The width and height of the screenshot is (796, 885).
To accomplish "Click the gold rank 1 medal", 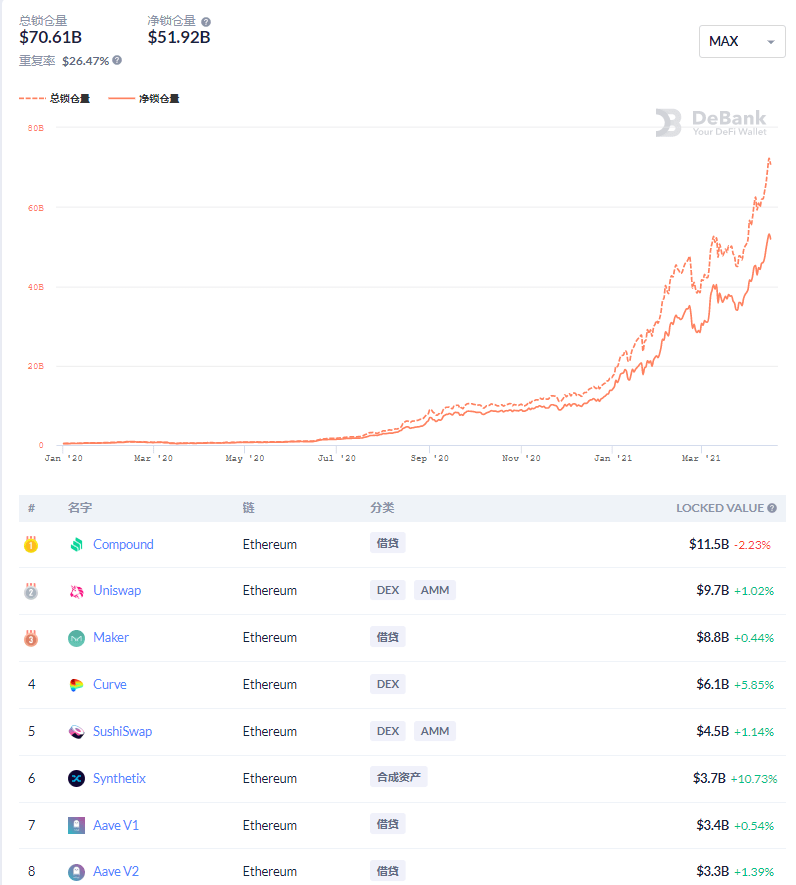I will click(x=31, y=544).
